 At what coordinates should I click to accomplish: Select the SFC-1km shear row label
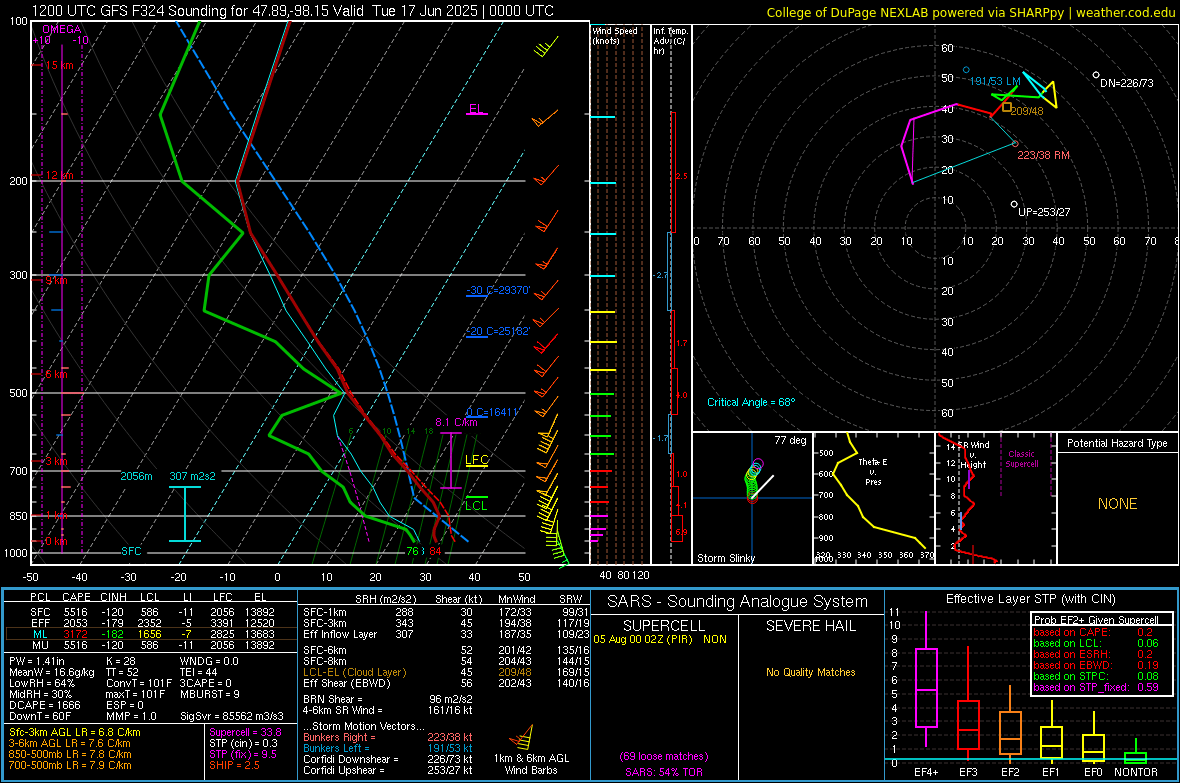pyautogui.click(x=325, y=612)
